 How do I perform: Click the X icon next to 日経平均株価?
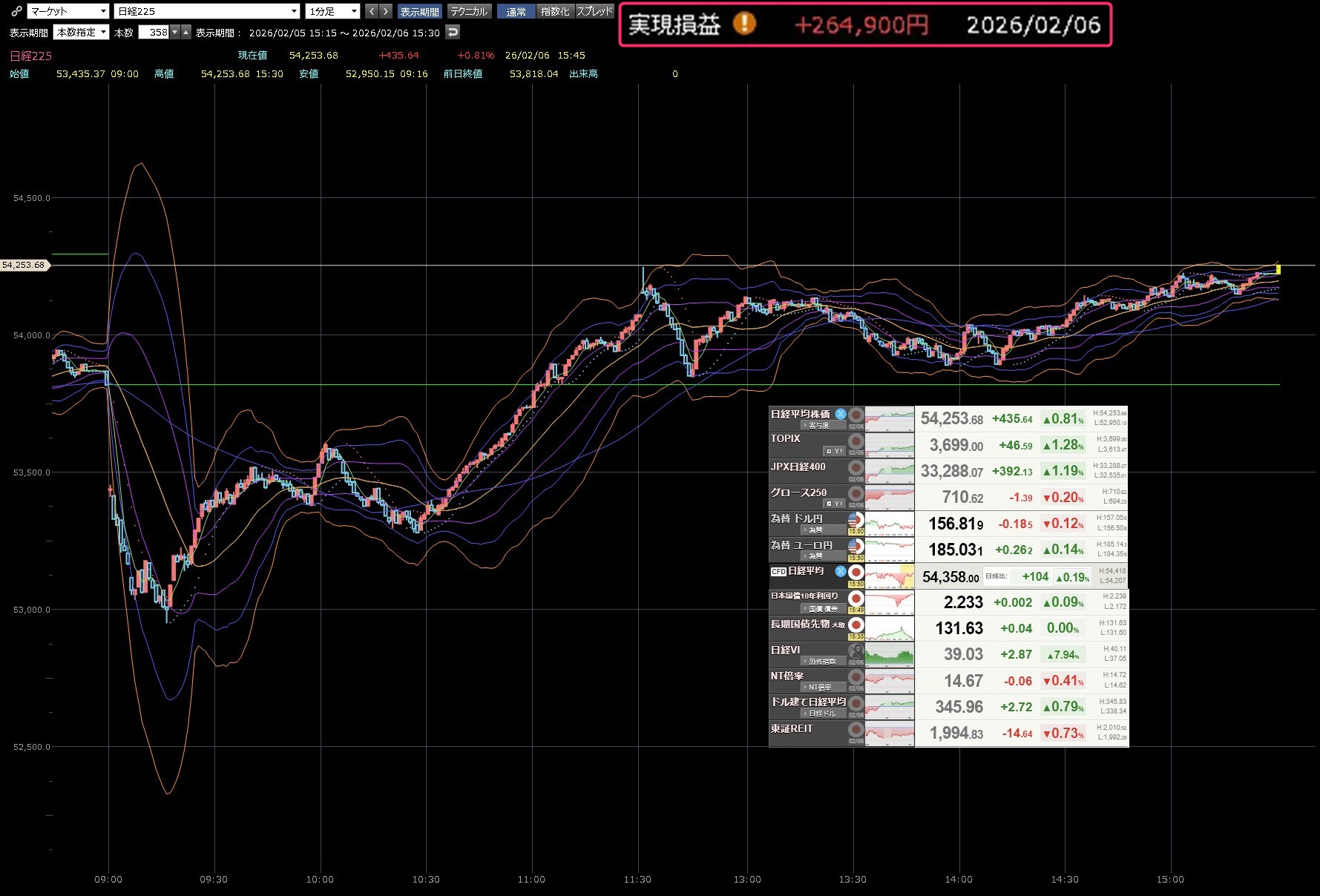point(840,414)
